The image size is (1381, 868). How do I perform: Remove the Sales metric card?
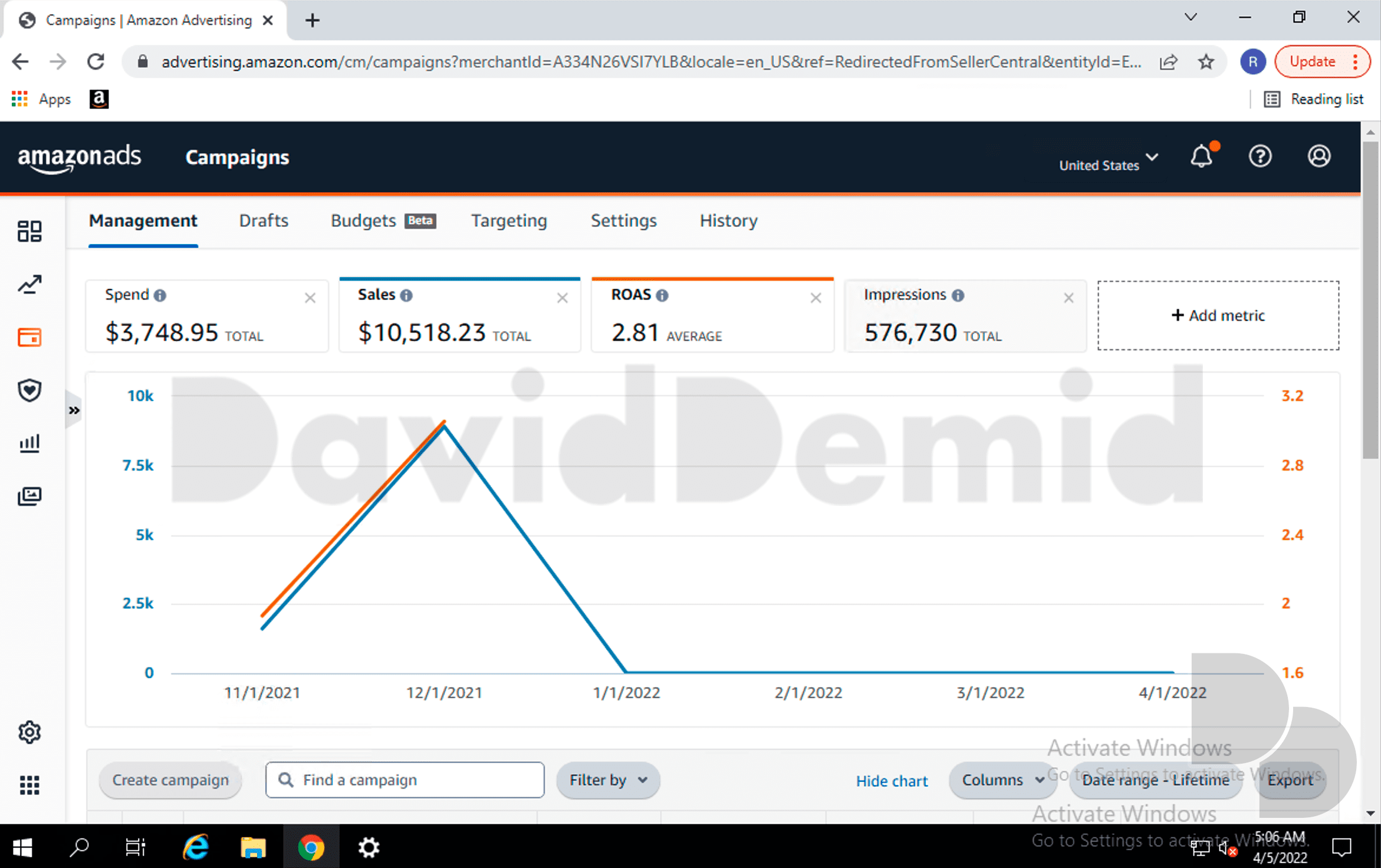click(x=563, y=298)
